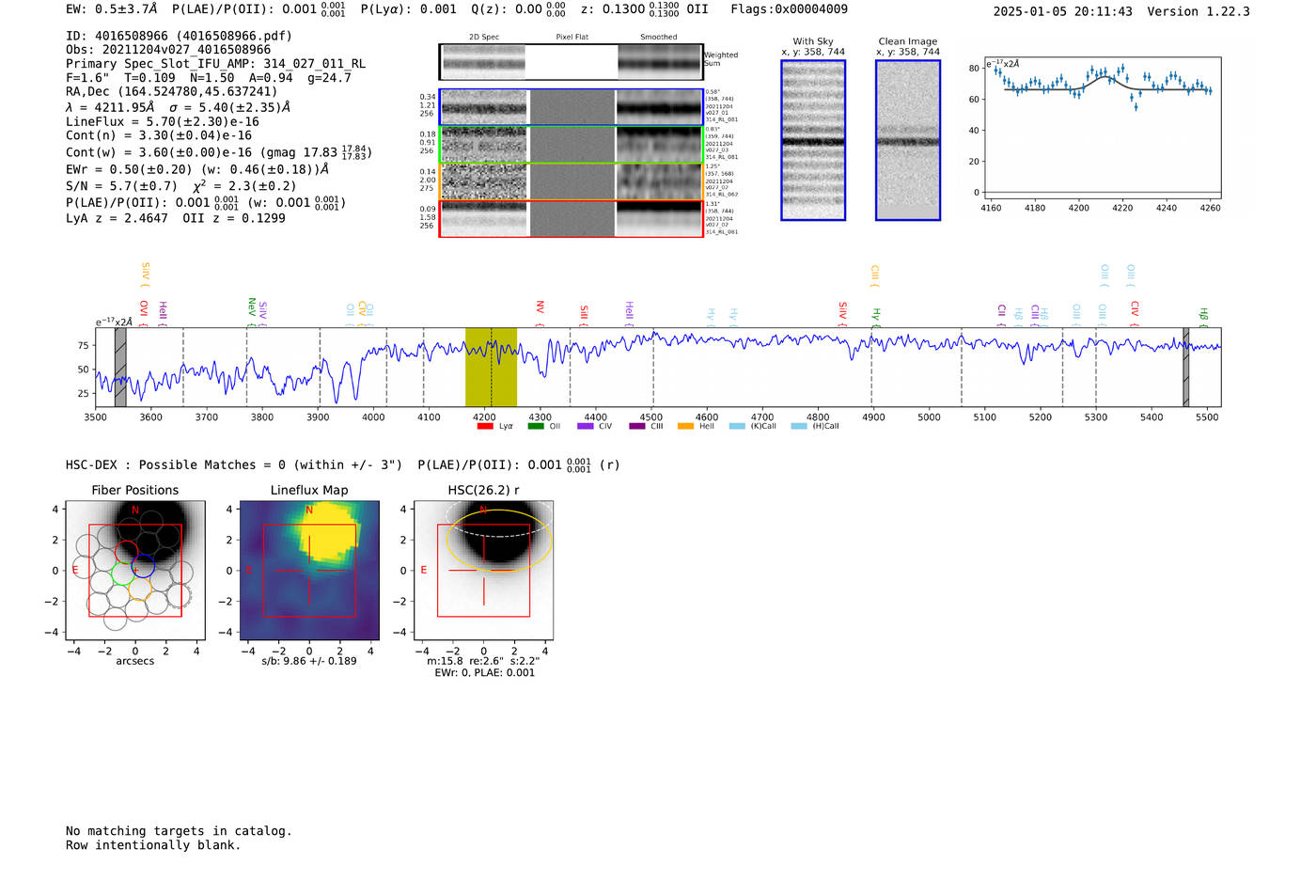Screen dimensions: 1316x896
Task: Click the 'z: 0.1300 OII' header value
Action: (x=645, y=9)
